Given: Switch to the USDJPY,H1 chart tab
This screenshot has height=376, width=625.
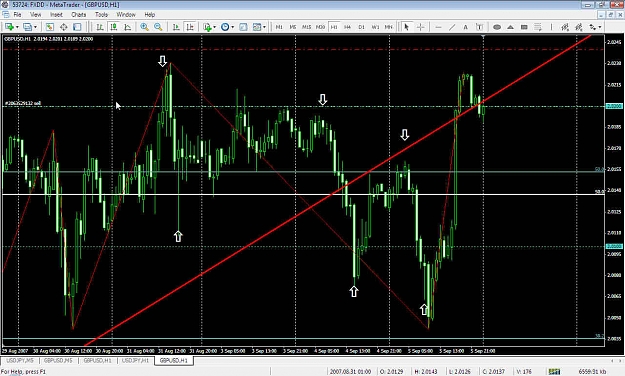Looking at the screenshot, I should [135, 360].
